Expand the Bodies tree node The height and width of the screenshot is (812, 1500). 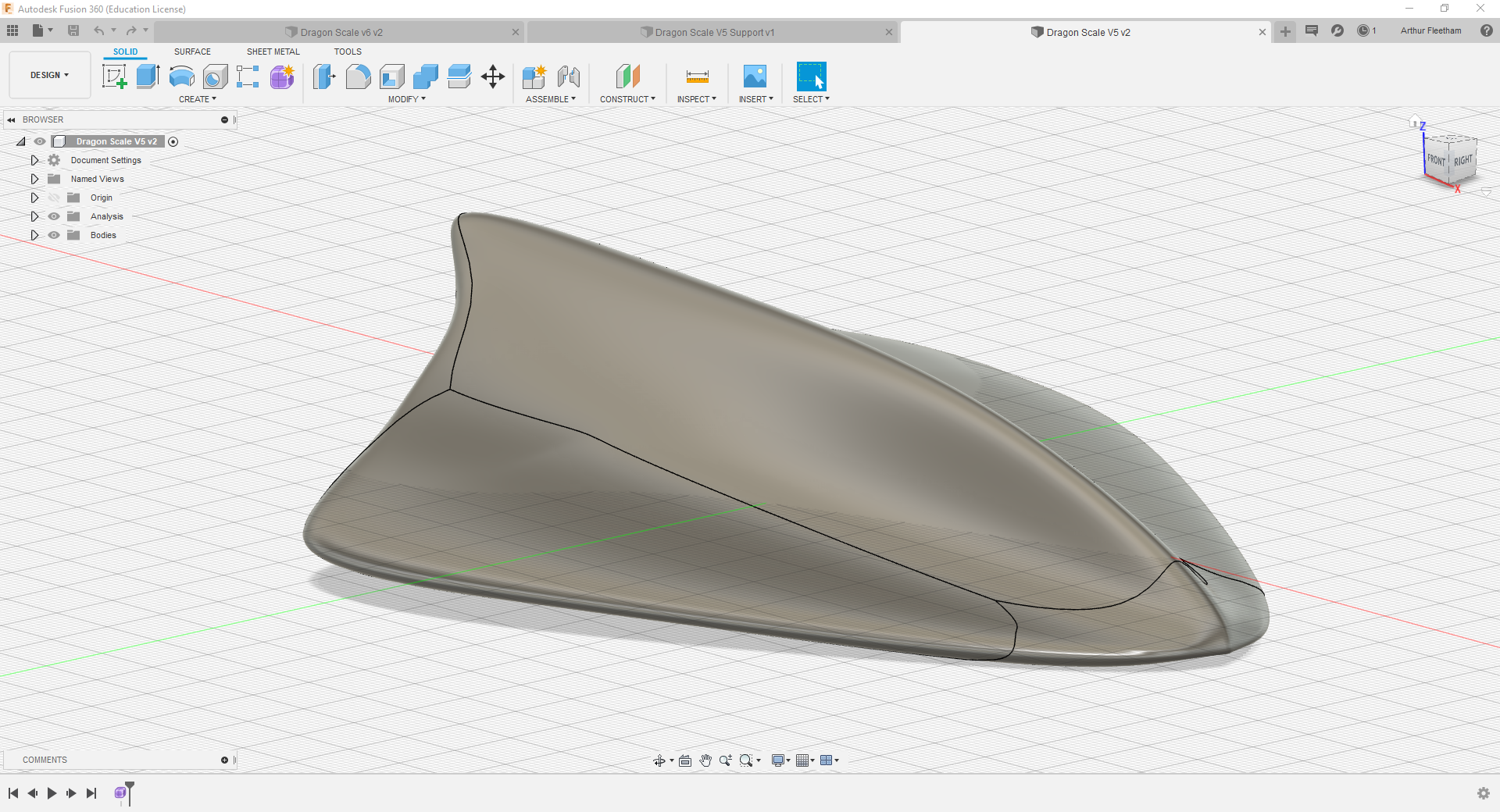[x=34, y=235]
